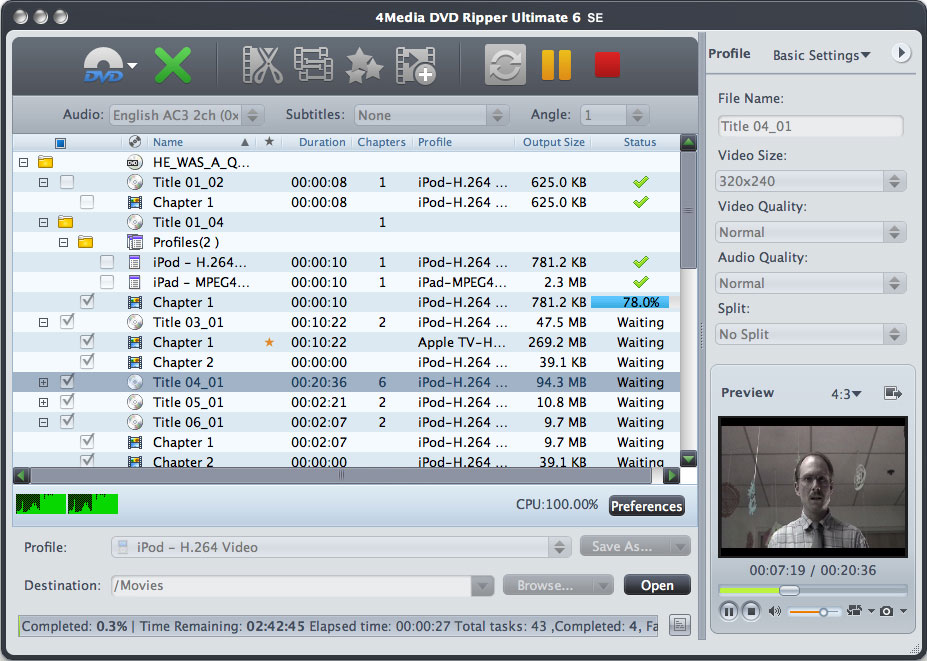
Task: Open the Basic Settings menu
Action: click(821, 55)
